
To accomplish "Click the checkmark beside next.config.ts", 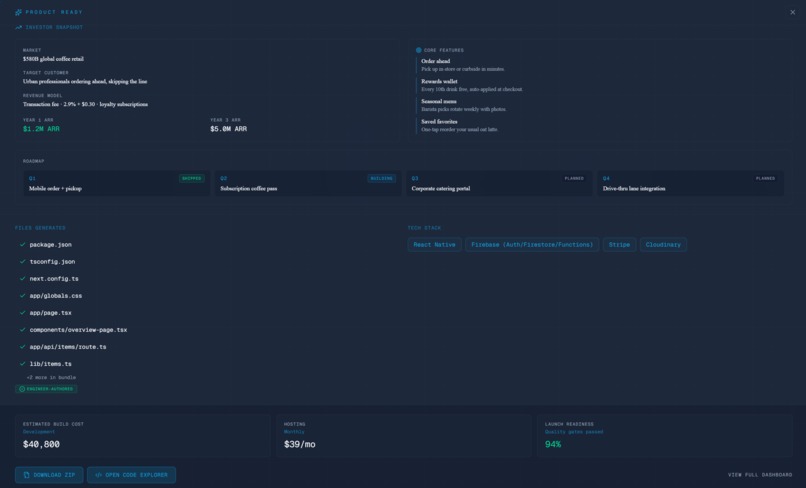I will pyautogui.click(x=23, y=279).
